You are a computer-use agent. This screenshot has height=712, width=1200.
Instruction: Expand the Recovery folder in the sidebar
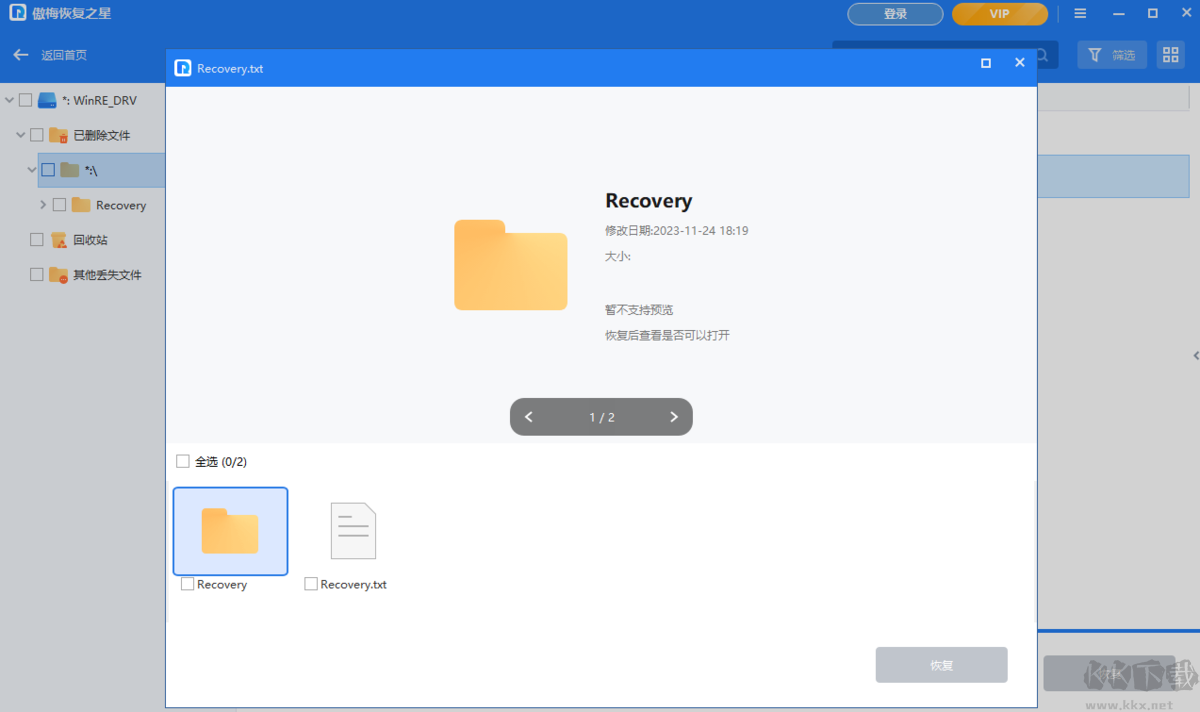click(x=43, y=204)
